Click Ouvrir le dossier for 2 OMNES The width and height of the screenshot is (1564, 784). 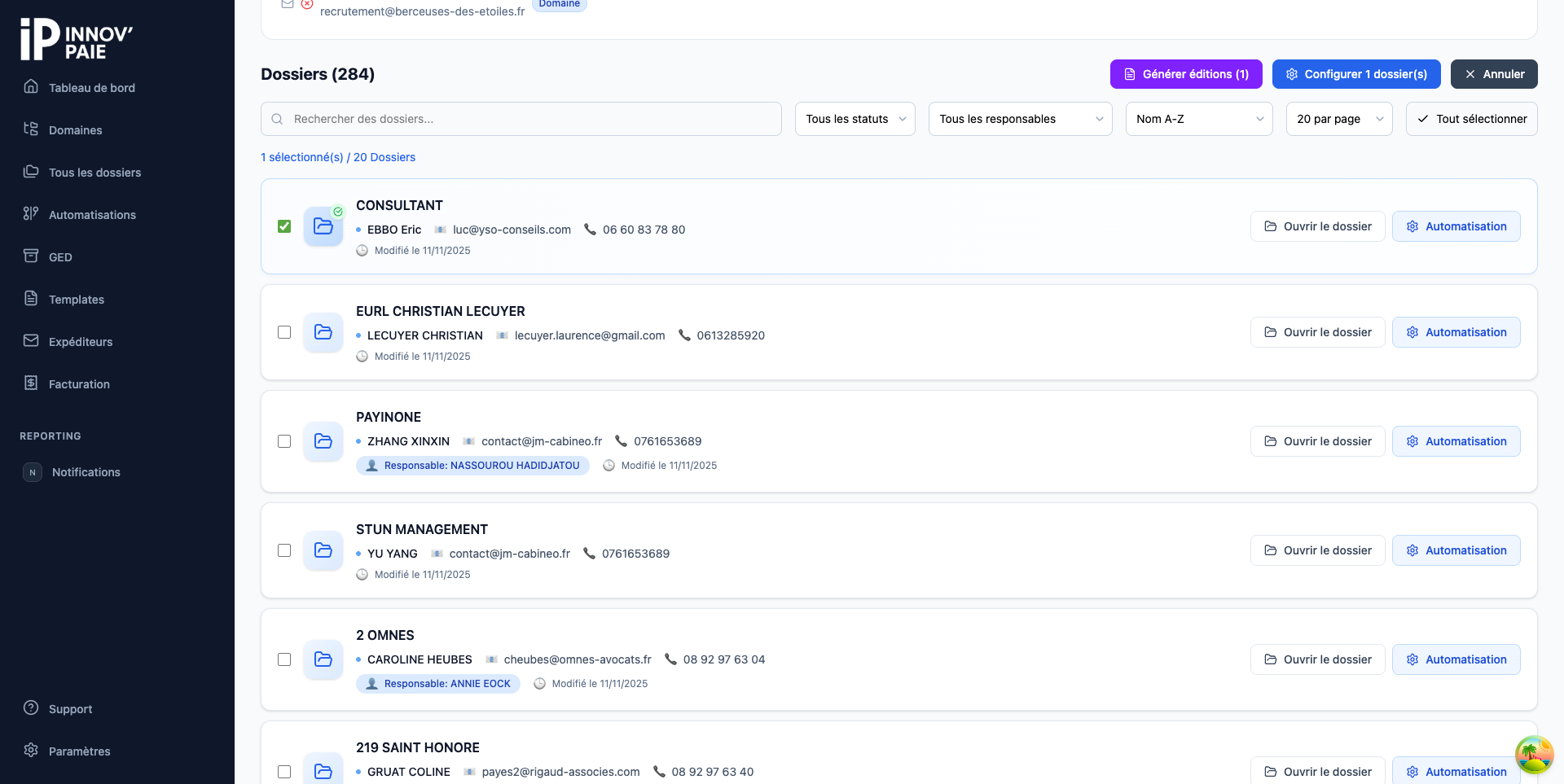click(1317, 659)
